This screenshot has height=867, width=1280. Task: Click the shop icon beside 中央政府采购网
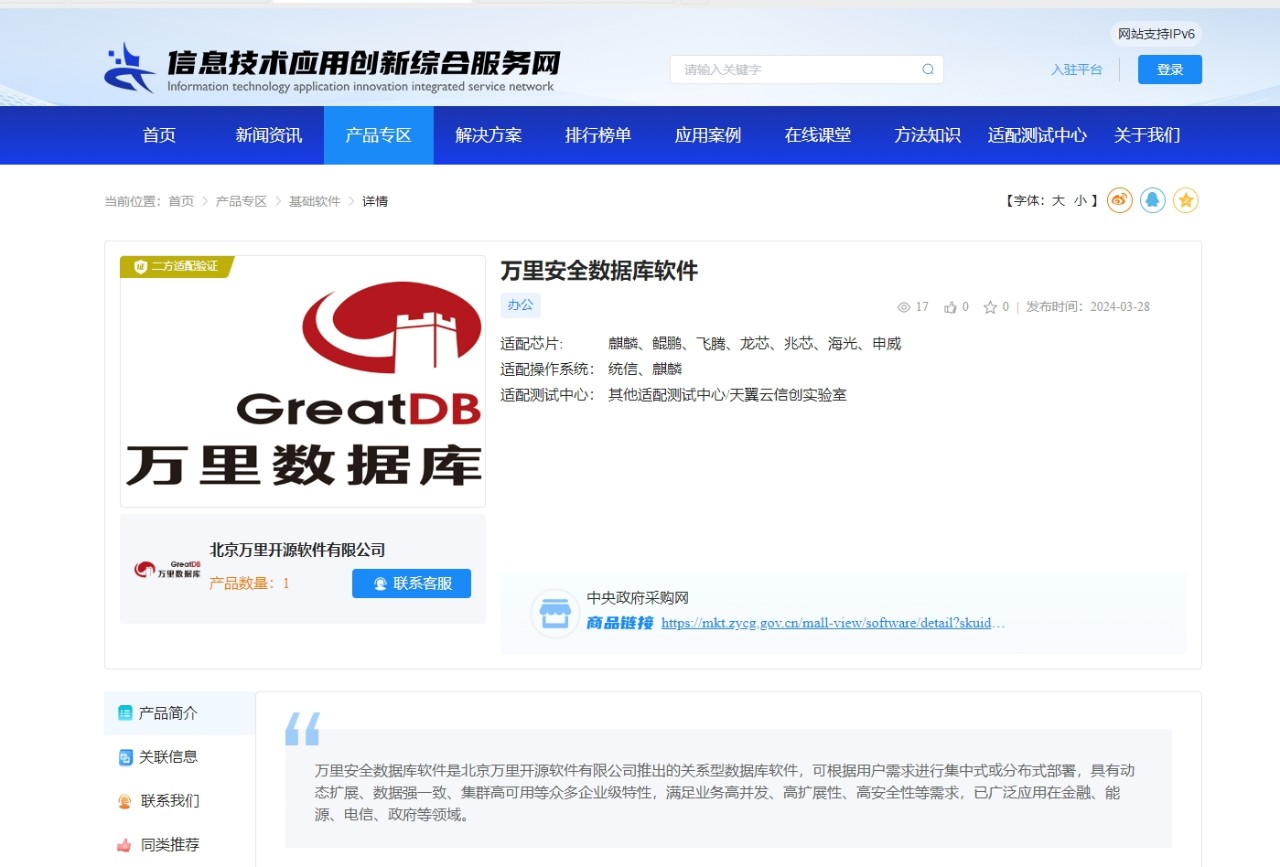554,613
